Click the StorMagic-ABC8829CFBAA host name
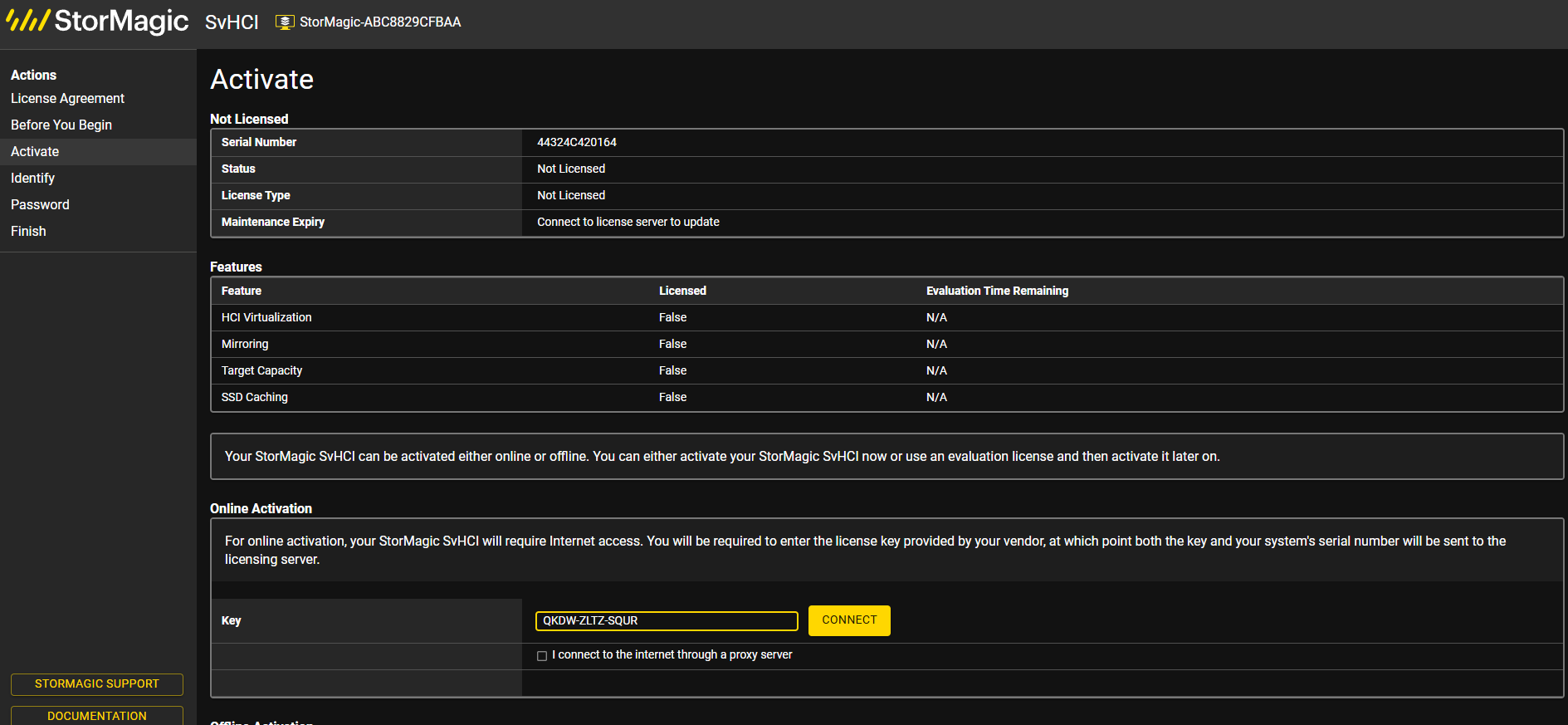Image resolution: width=1568 pixels, height=725 pixels. tap(380, 22)
